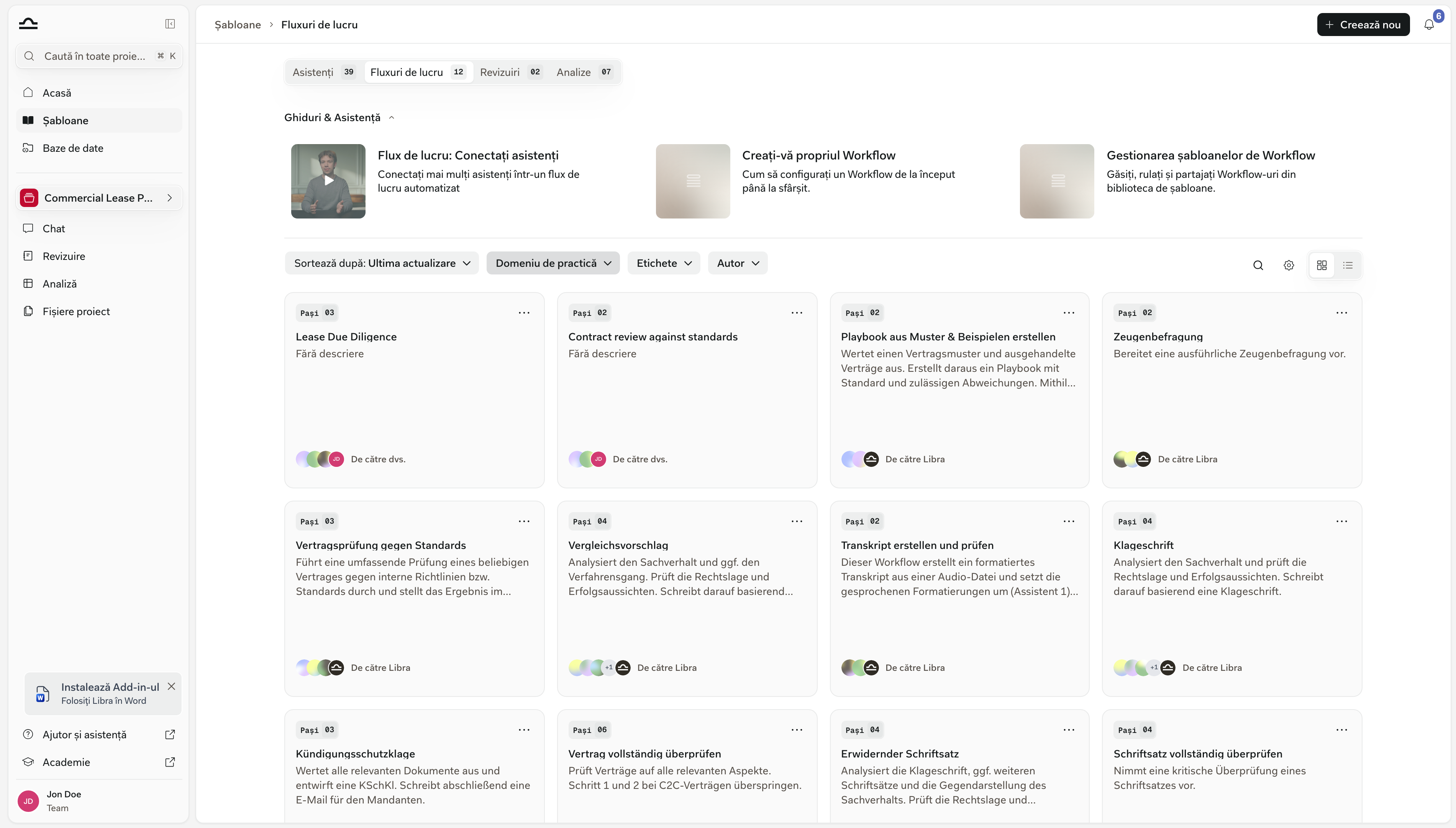Open Analiză in the sidebar
This screenshot has height=828, width=1456.
click(x=99, y=284)
